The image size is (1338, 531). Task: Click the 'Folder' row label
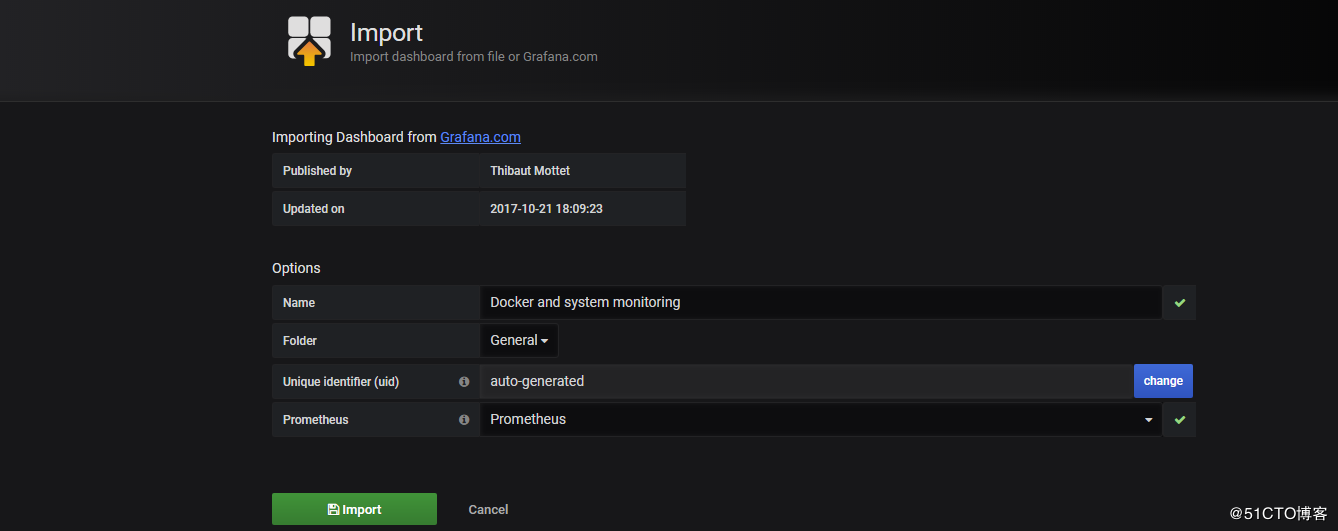tap(300, 341)
